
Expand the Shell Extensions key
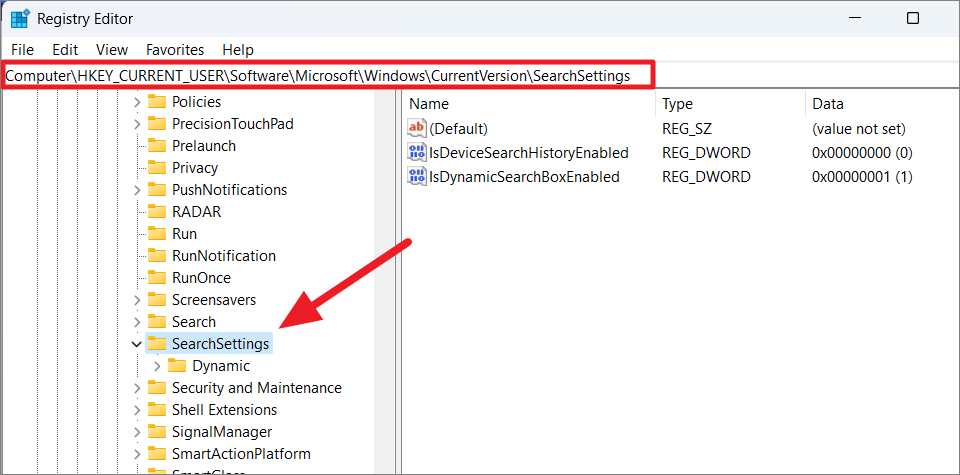[x=137, y=411]
